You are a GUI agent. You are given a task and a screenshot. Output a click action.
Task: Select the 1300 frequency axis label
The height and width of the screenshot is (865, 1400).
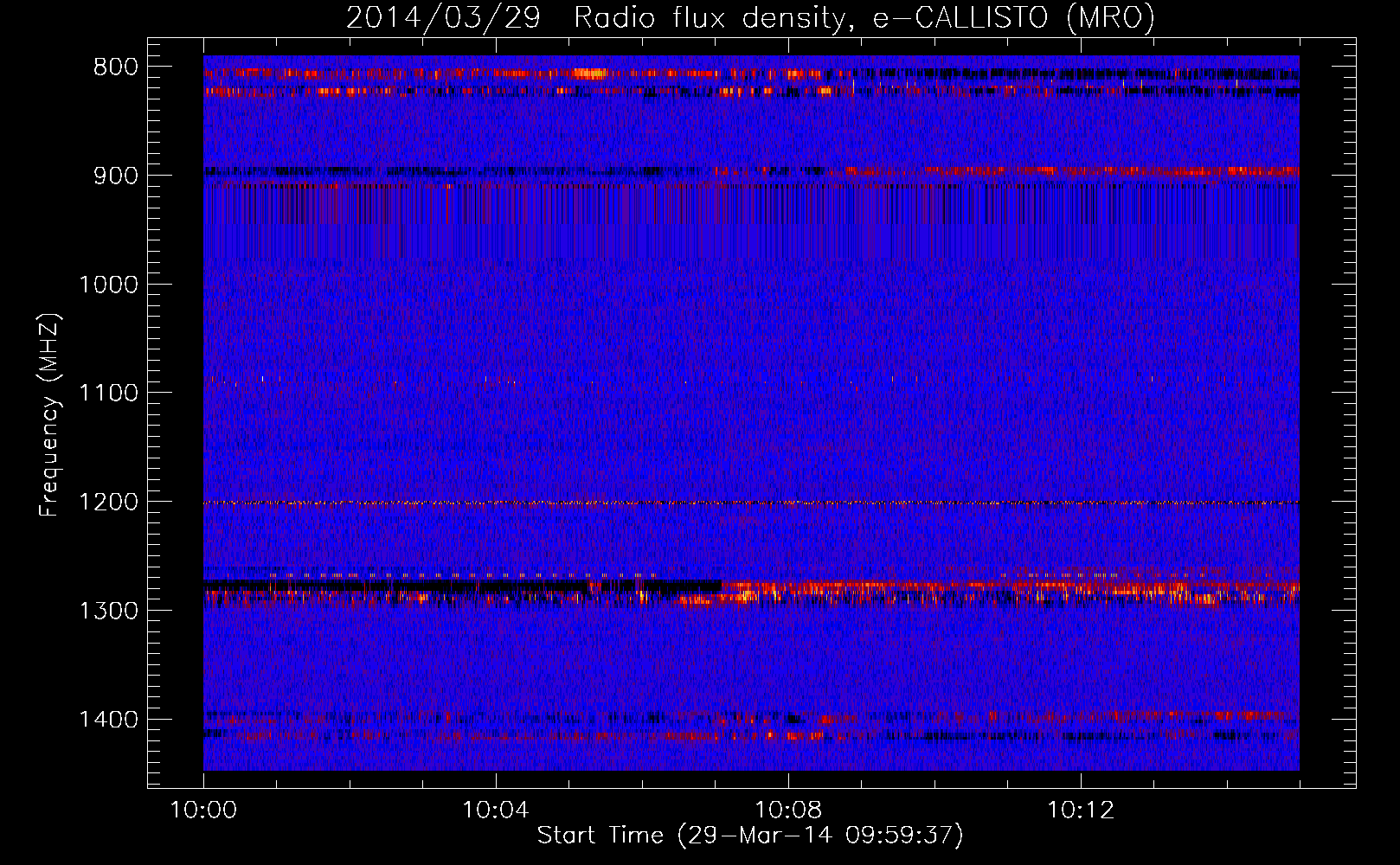point(108,611)
